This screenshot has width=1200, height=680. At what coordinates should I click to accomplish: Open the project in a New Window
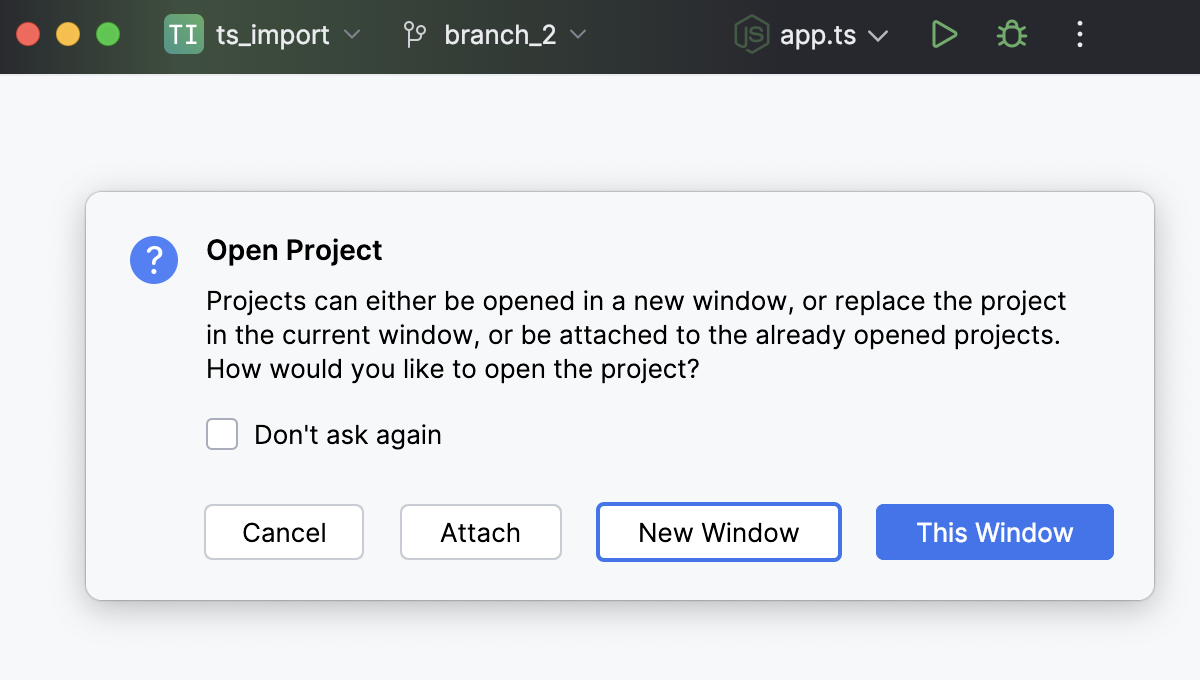(718, 532)
